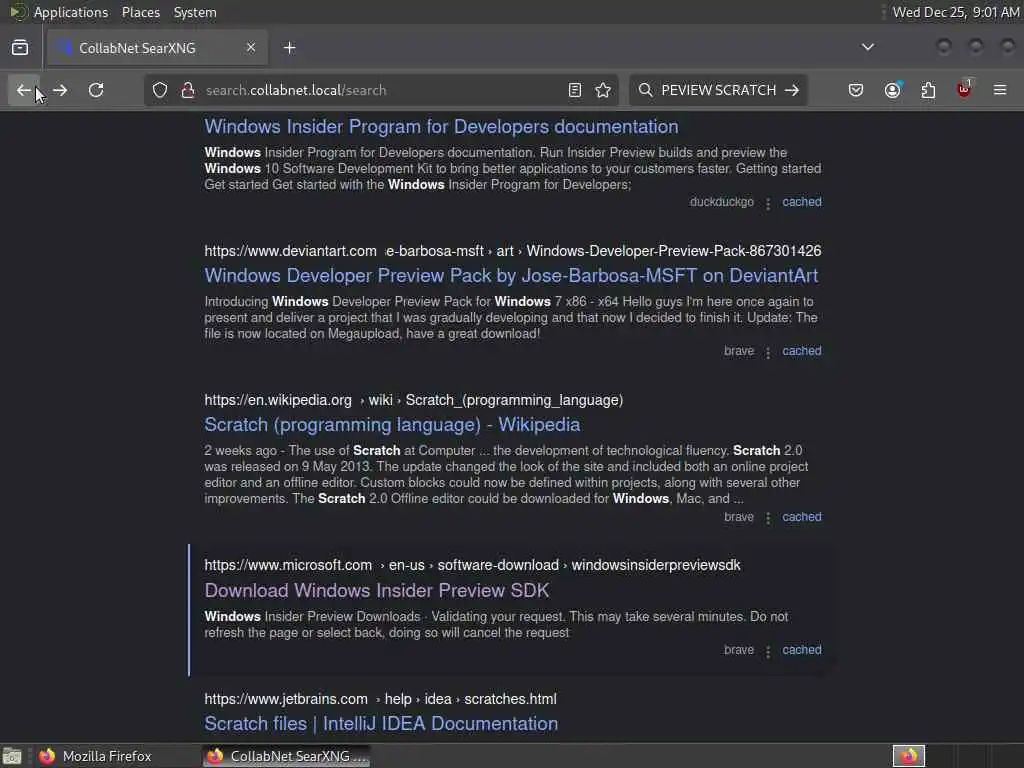The width and height of the screenshot is (1024, 768).
Task: Open the Places menu
Action: (140, 12)
